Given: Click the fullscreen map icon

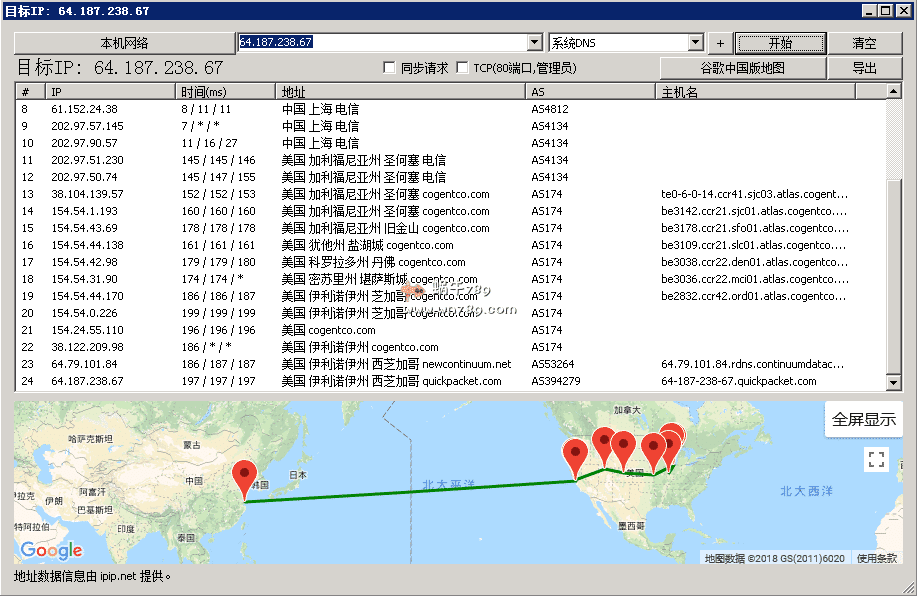Looking at the screenshot, I should 876,459.
